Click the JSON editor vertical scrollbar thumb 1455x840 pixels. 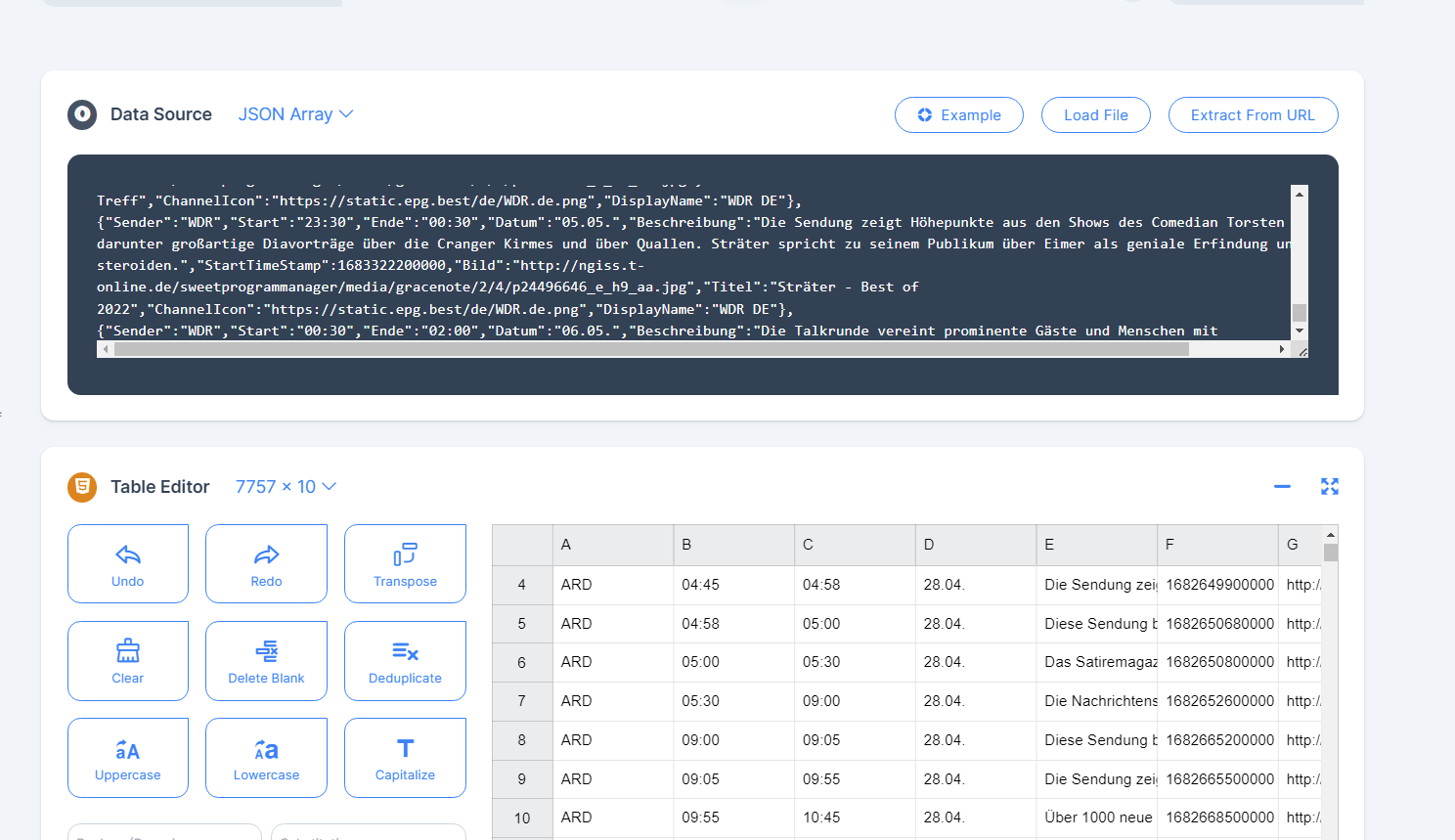[1300, 313]
